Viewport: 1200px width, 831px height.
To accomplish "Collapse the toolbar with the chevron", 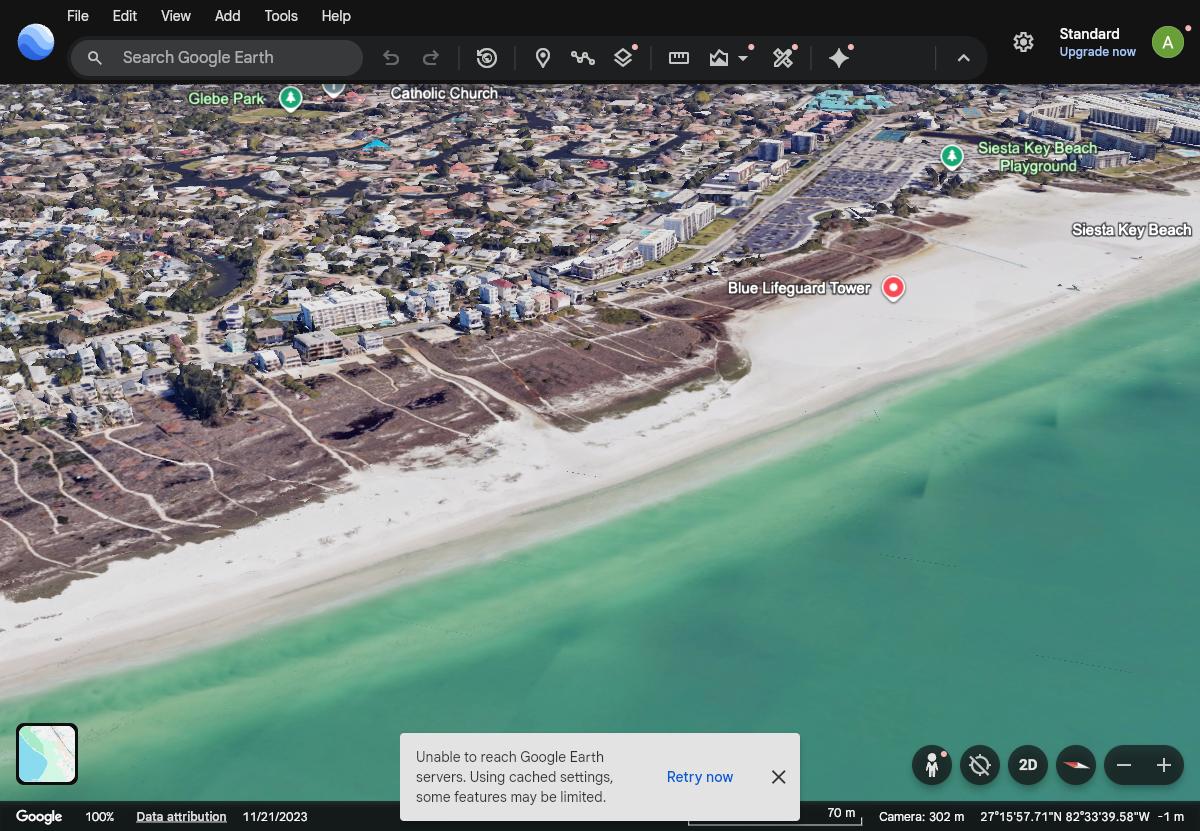I will point(963,58).
